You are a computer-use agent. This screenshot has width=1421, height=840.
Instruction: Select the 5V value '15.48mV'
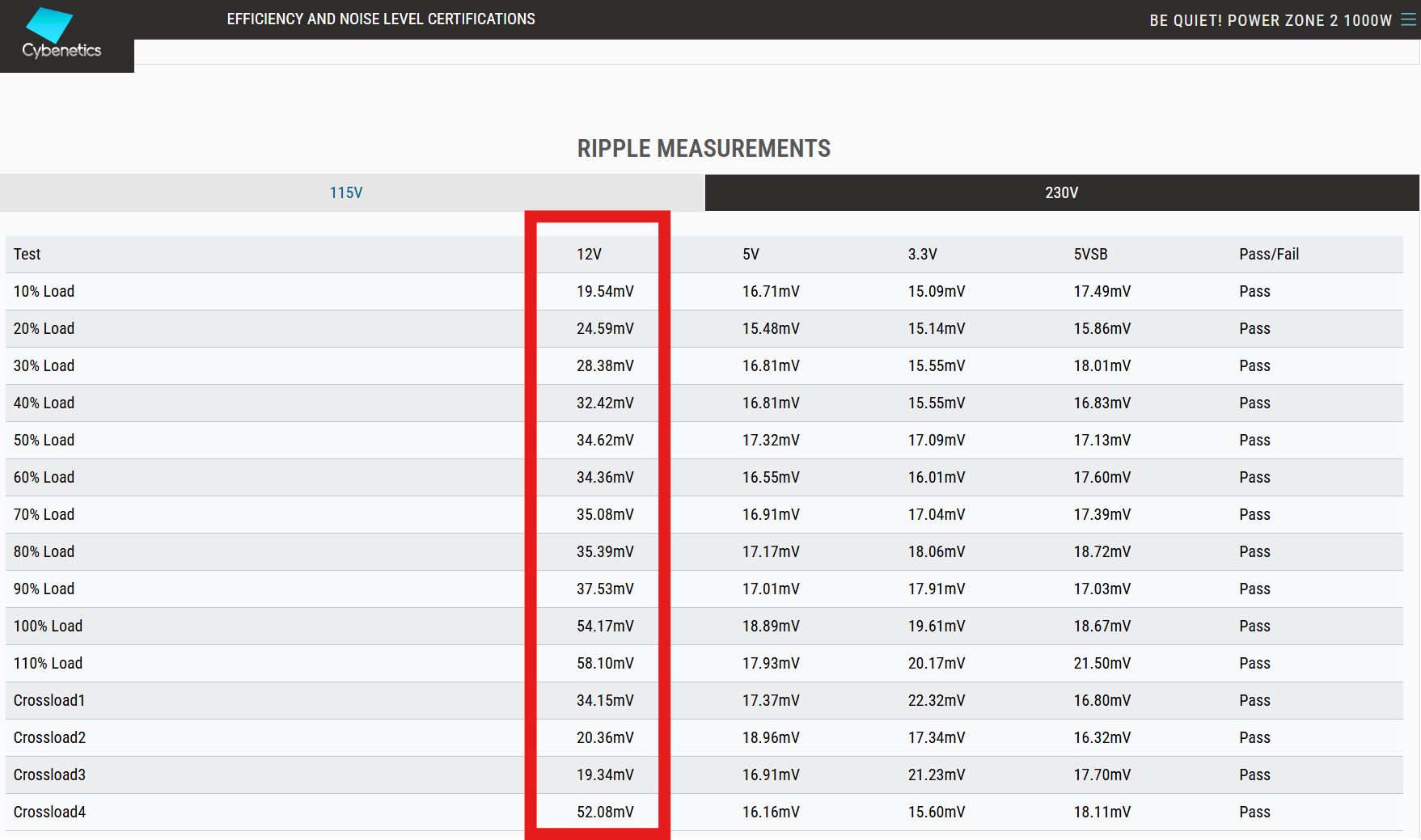(771, 328)
